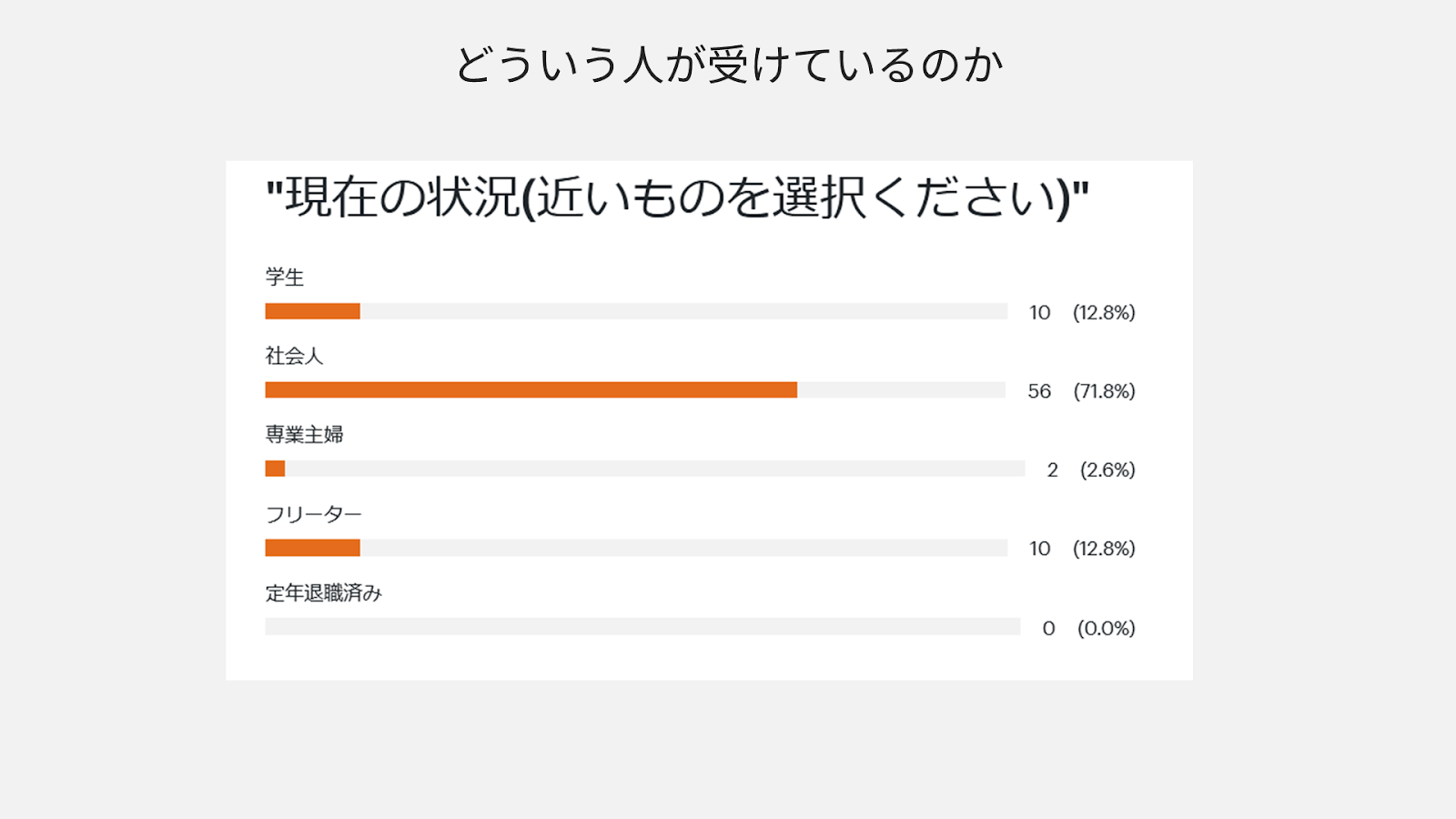Screen dimensions: 1456x819
Task: Click the 専業主婦 label
Action: [x=304, y=434]
